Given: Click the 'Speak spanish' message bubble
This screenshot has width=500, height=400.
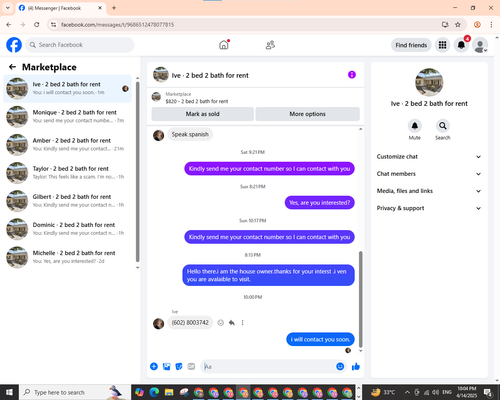Looking at the screenshot, I should [x=190, y=134].
